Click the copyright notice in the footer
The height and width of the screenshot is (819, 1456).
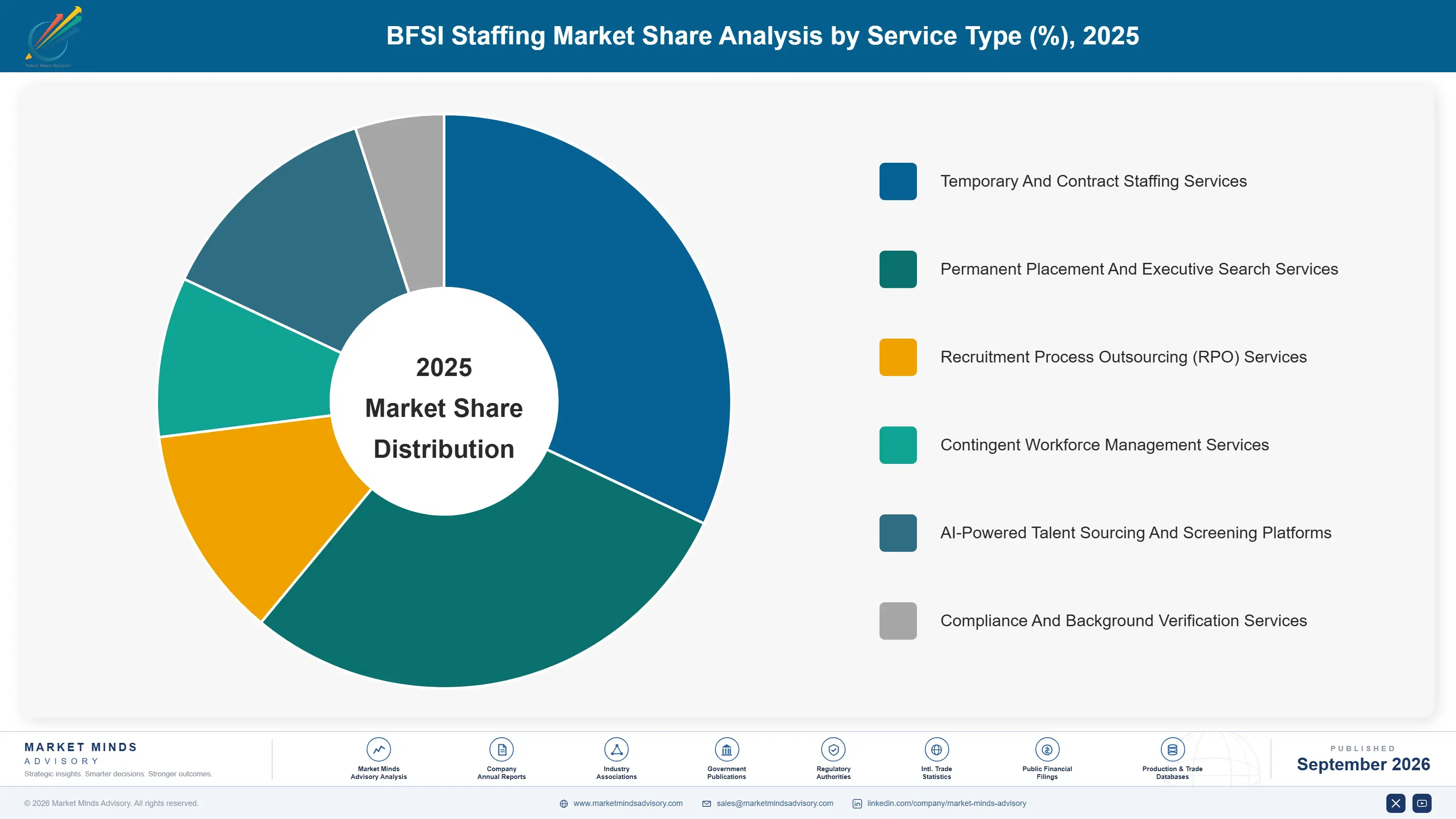[111, 803]
